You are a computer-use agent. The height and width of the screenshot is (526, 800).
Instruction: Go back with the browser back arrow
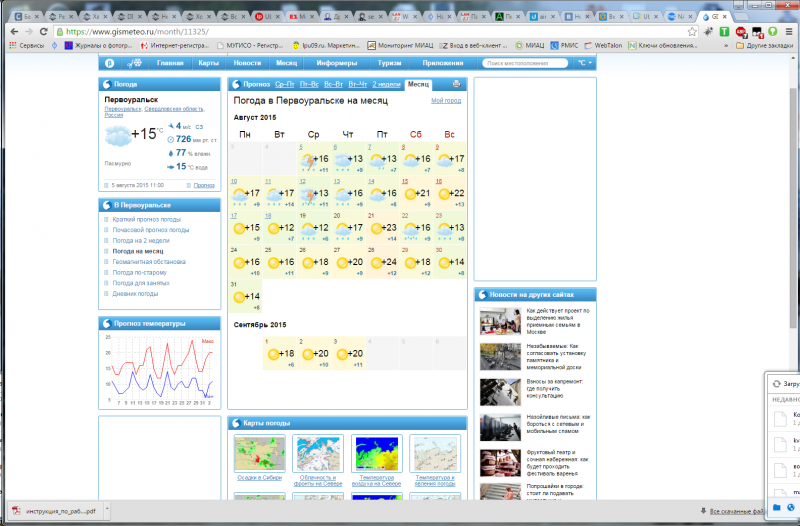(x=14, y=32)
